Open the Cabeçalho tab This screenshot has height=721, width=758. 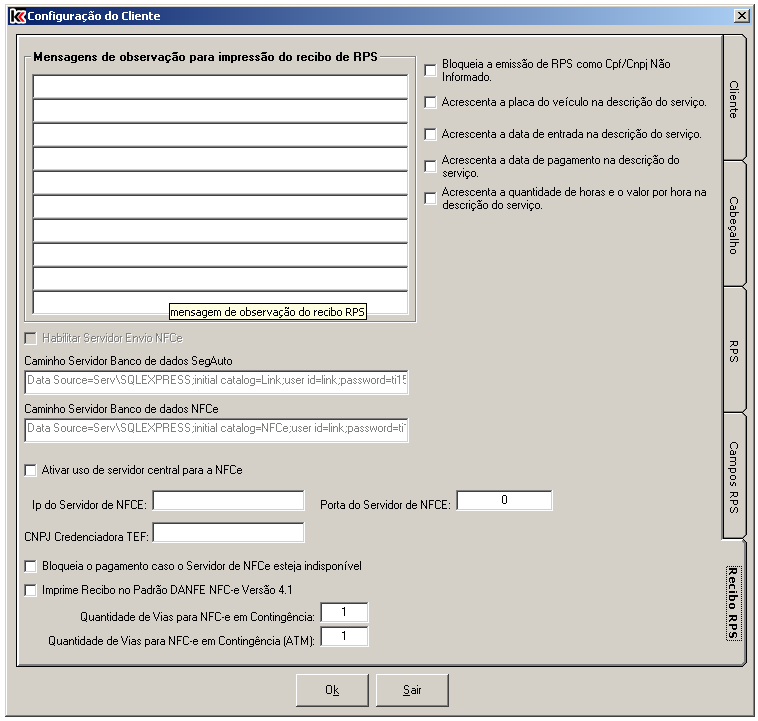click(x=733, y=223)
